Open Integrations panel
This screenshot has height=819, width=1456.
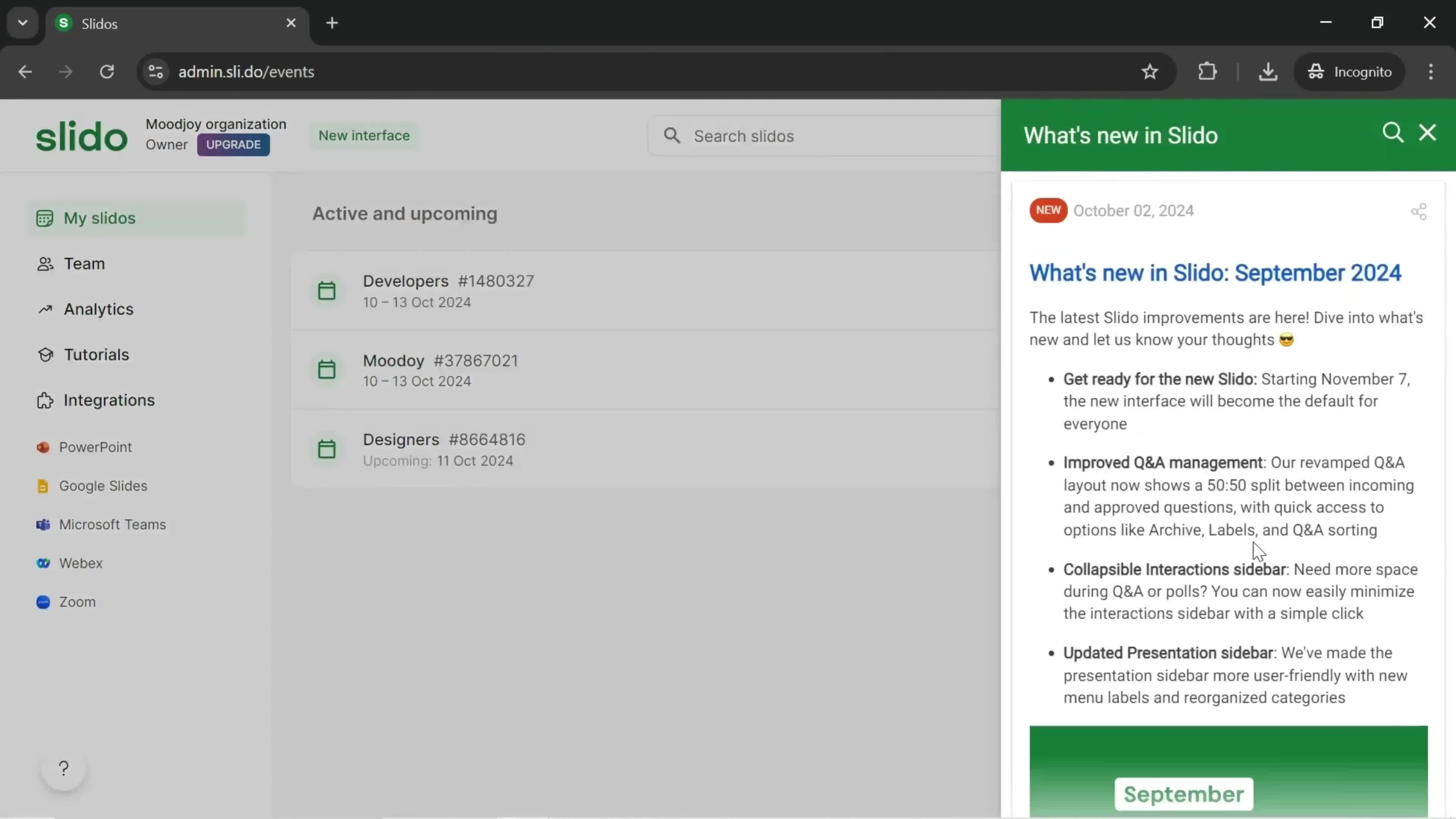click(x=109, y=399)
